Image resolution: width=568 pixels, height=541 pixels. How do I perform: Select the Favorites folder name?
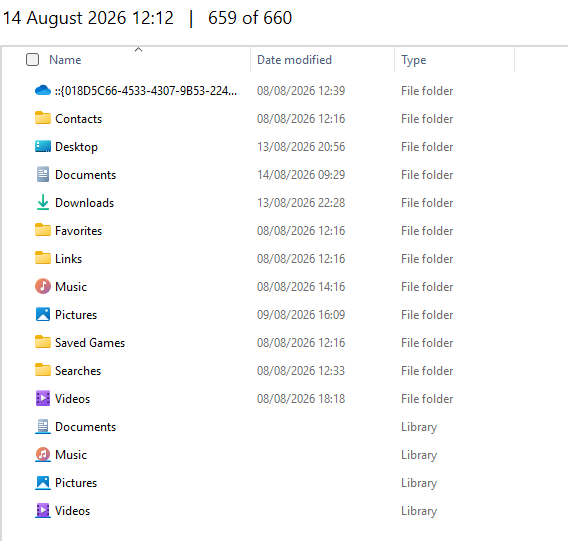(78, 230)
